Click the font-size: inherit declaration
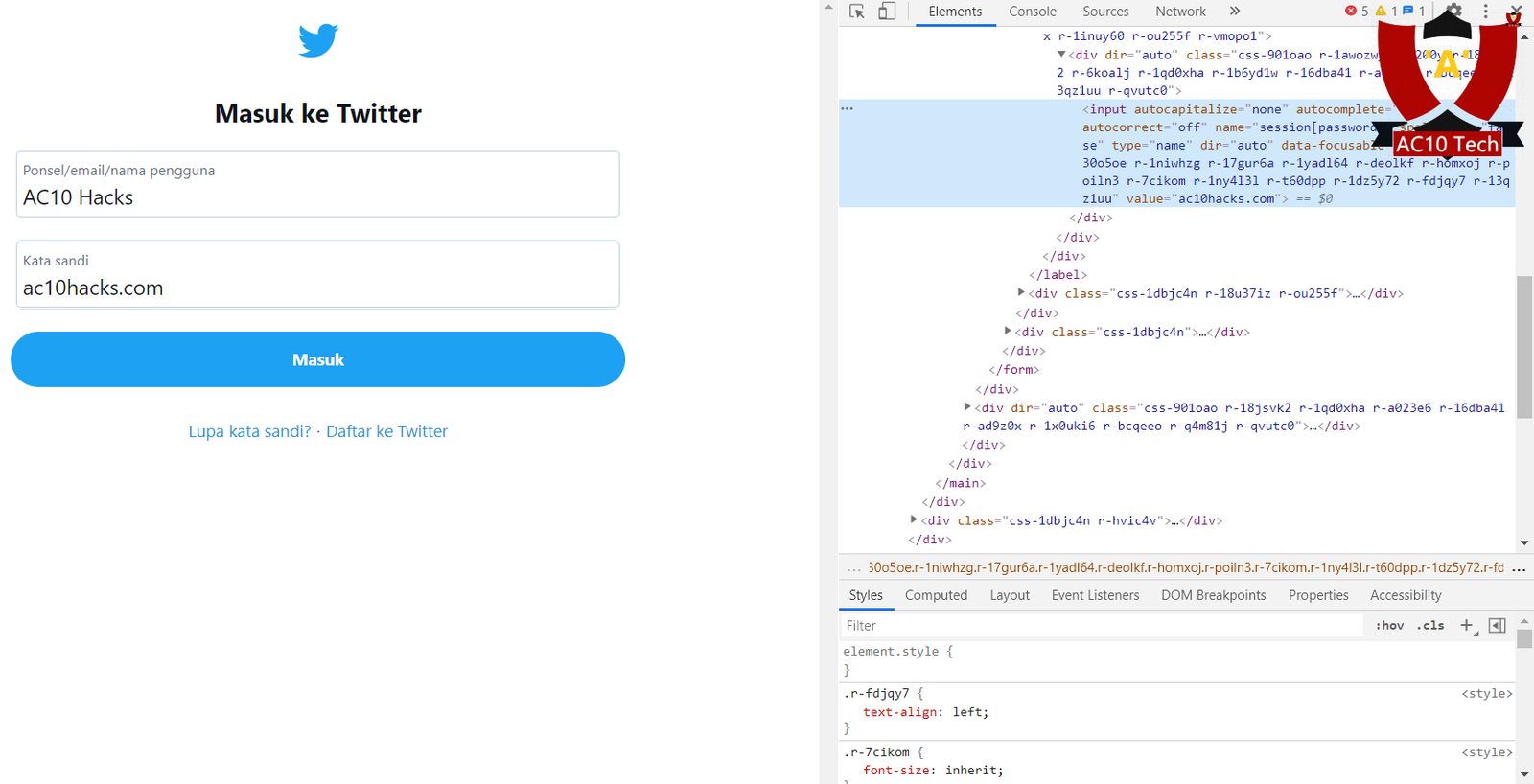The height and width of the screenshot is (784, 1534). point(933,770)
